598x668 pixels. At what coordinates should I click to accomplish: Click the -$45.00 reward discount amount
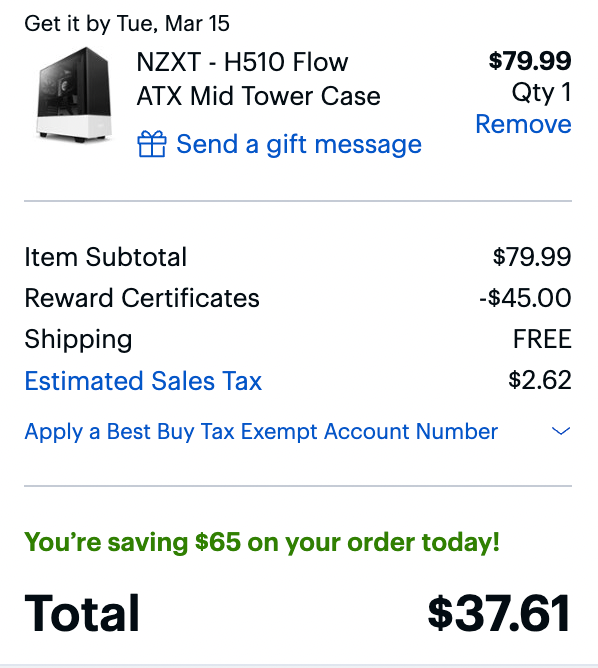point(525,297)
